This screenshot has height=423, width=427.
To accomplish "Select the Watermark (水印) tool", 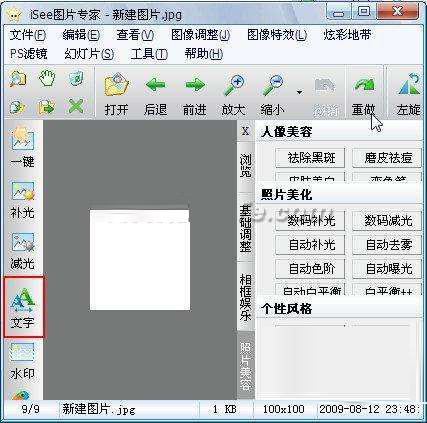I will tap(22, 361).
